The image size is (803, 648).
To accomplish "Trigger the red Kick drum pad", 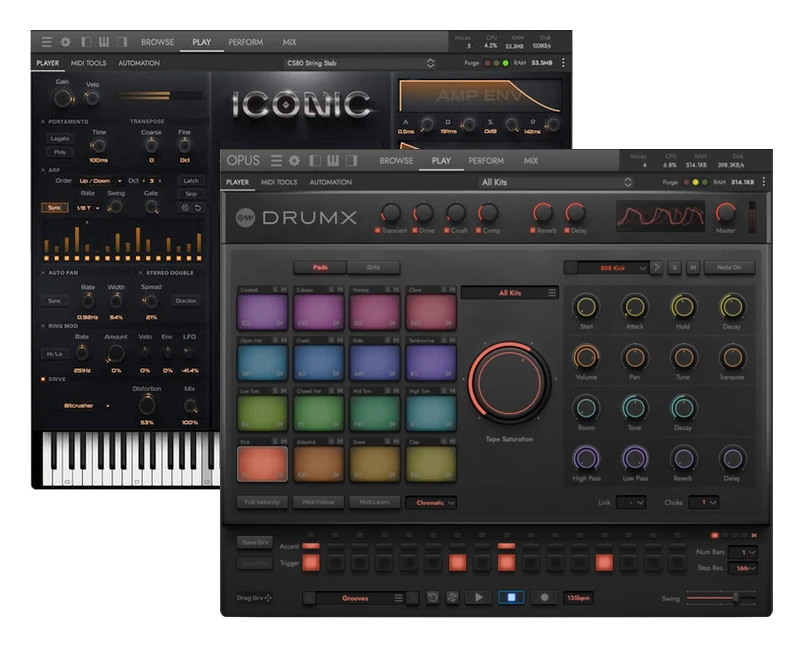I will pos(262,464).
